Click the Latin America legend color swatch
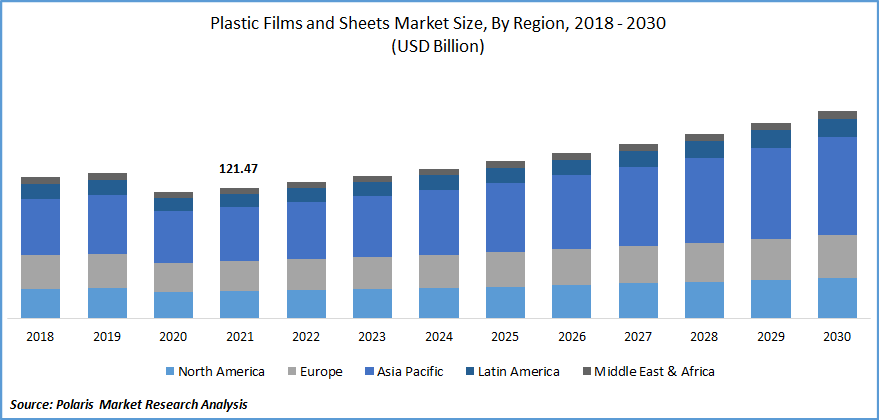Screen dimensions: 879x420 (470, 371)
